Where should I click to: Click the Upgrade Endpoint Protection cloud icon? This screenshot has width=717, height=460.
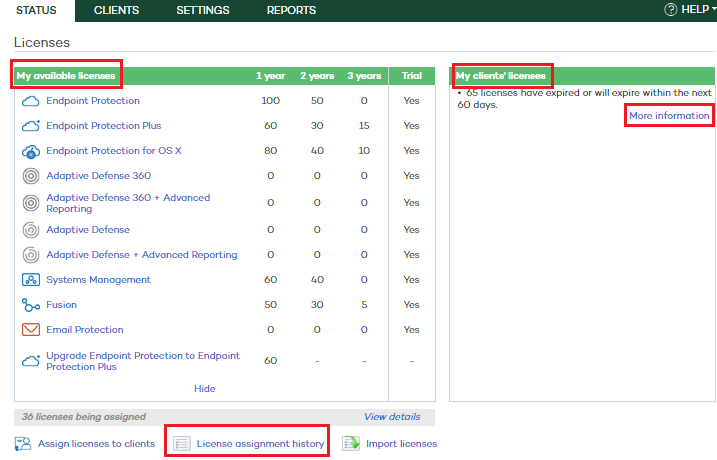pos(31,360)
